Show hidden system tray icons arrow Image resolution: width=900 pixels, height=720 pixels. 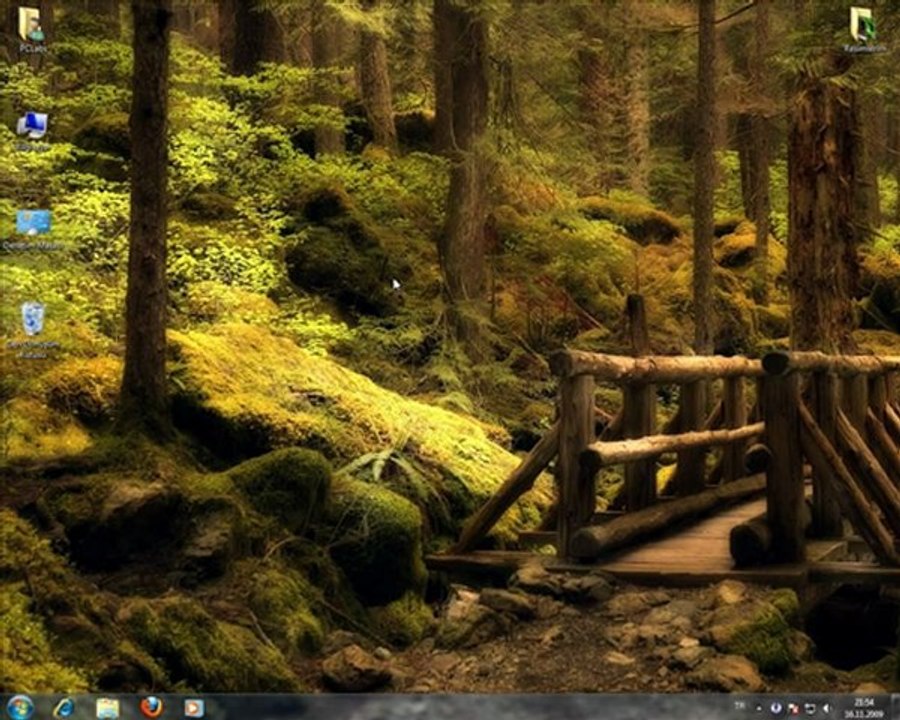[759, 709]
